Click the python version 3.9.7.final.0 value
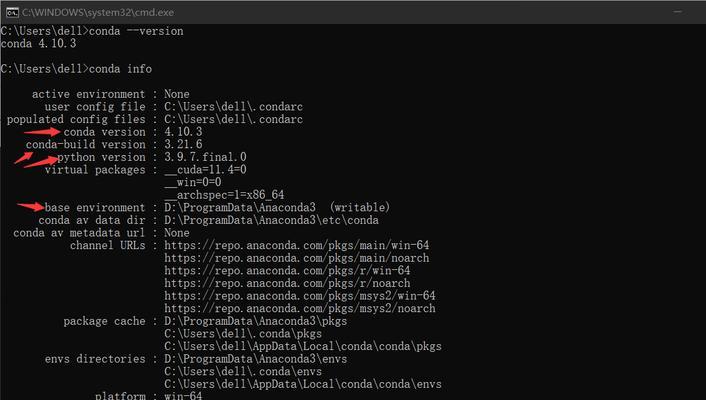The height and width of the screenshot is (400, 706). (x=205, y=157)
